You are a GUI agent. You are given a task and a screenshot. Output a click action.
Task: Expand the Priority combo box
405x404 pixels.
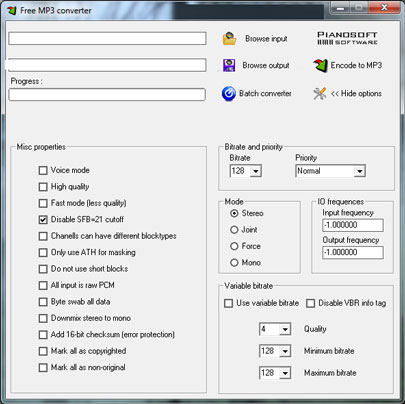pyautogui.click(x=359, y=171)
